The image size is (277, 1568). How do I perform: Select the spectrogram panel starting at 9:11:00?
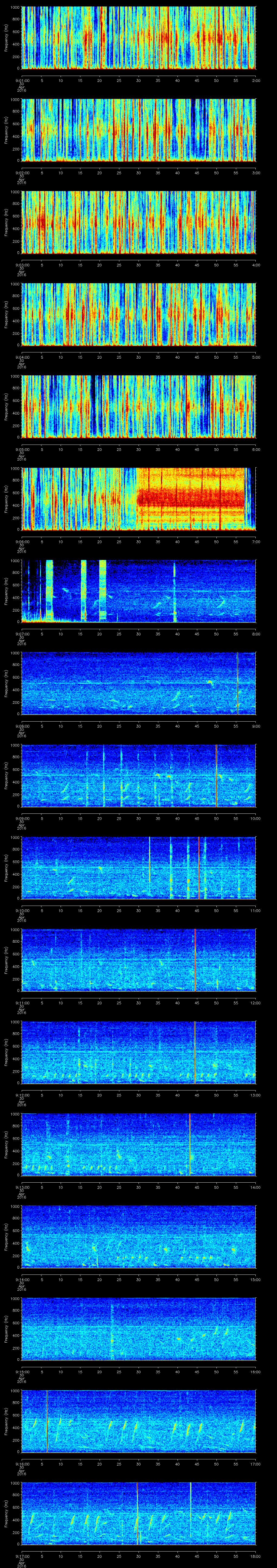[x=139, y=960]
